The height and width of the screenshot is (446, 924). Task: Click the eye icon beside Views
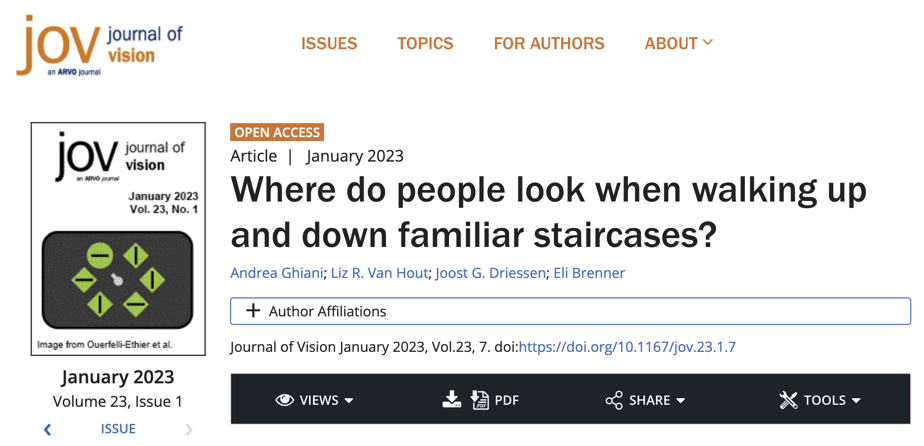(285, 400)
